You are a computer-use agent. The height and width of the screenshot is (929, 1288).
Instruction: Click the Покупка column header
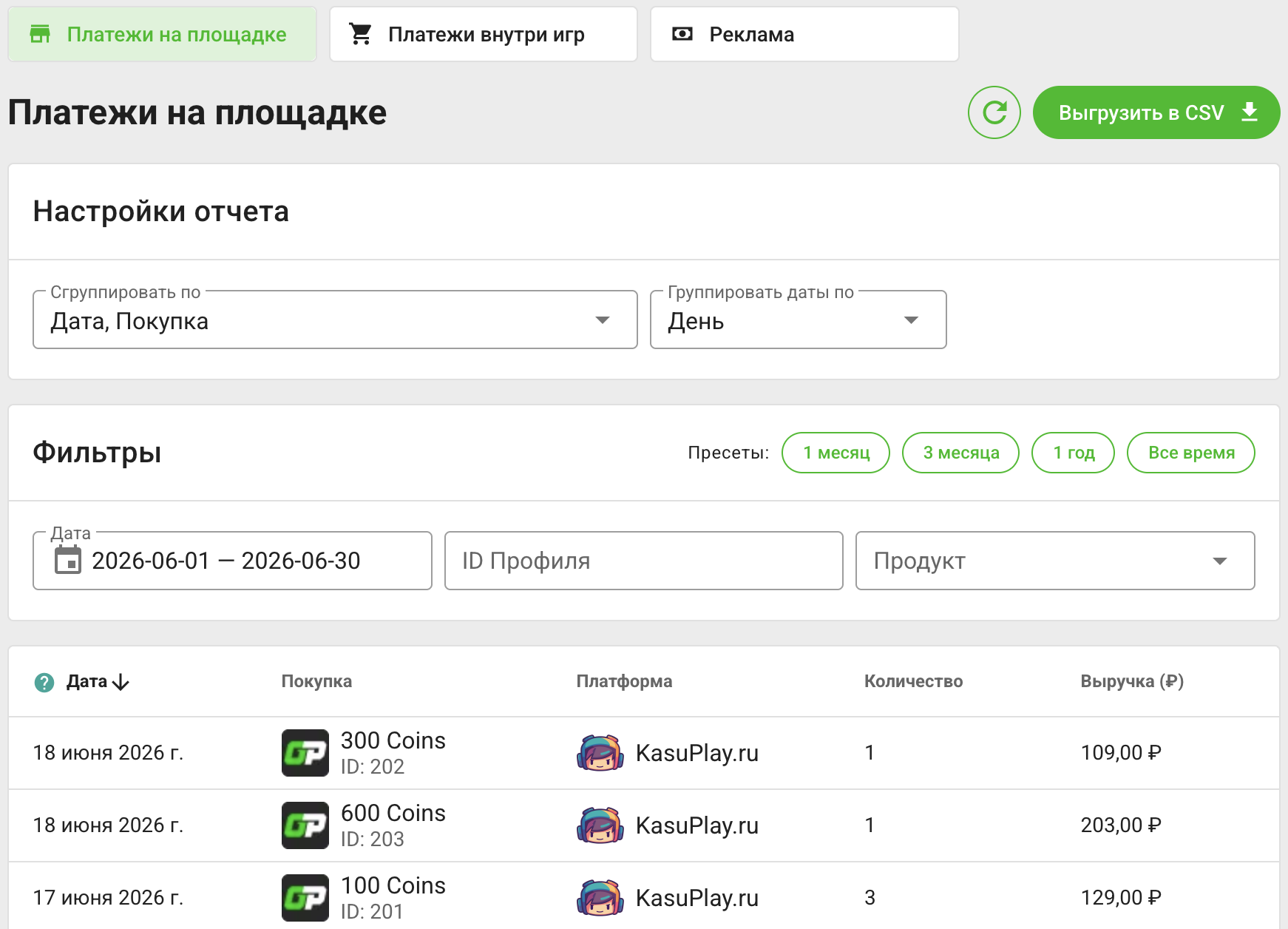point(316,681)
